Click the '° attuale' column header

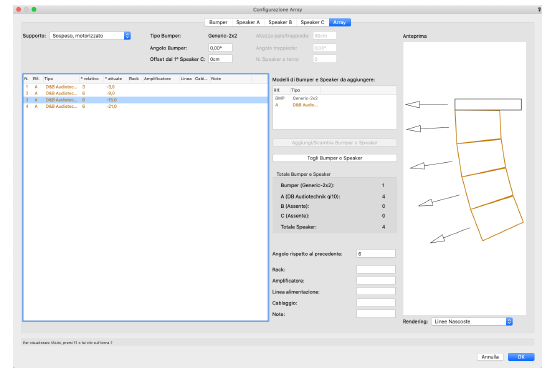[115, 78]
